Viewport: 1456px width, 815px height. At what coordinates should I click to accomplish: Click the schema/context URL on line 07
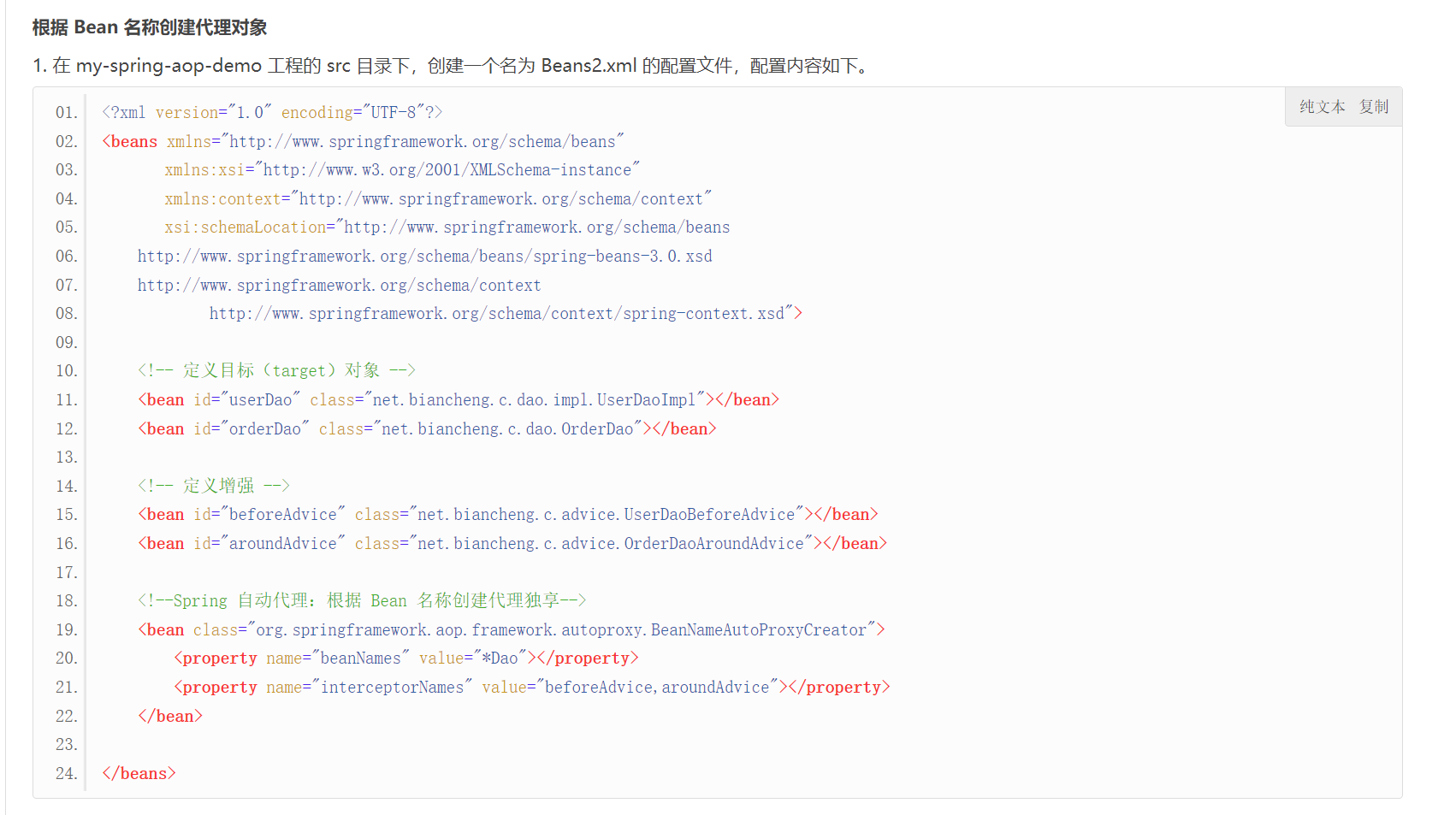pyautogui.click(x=340, y=286)
